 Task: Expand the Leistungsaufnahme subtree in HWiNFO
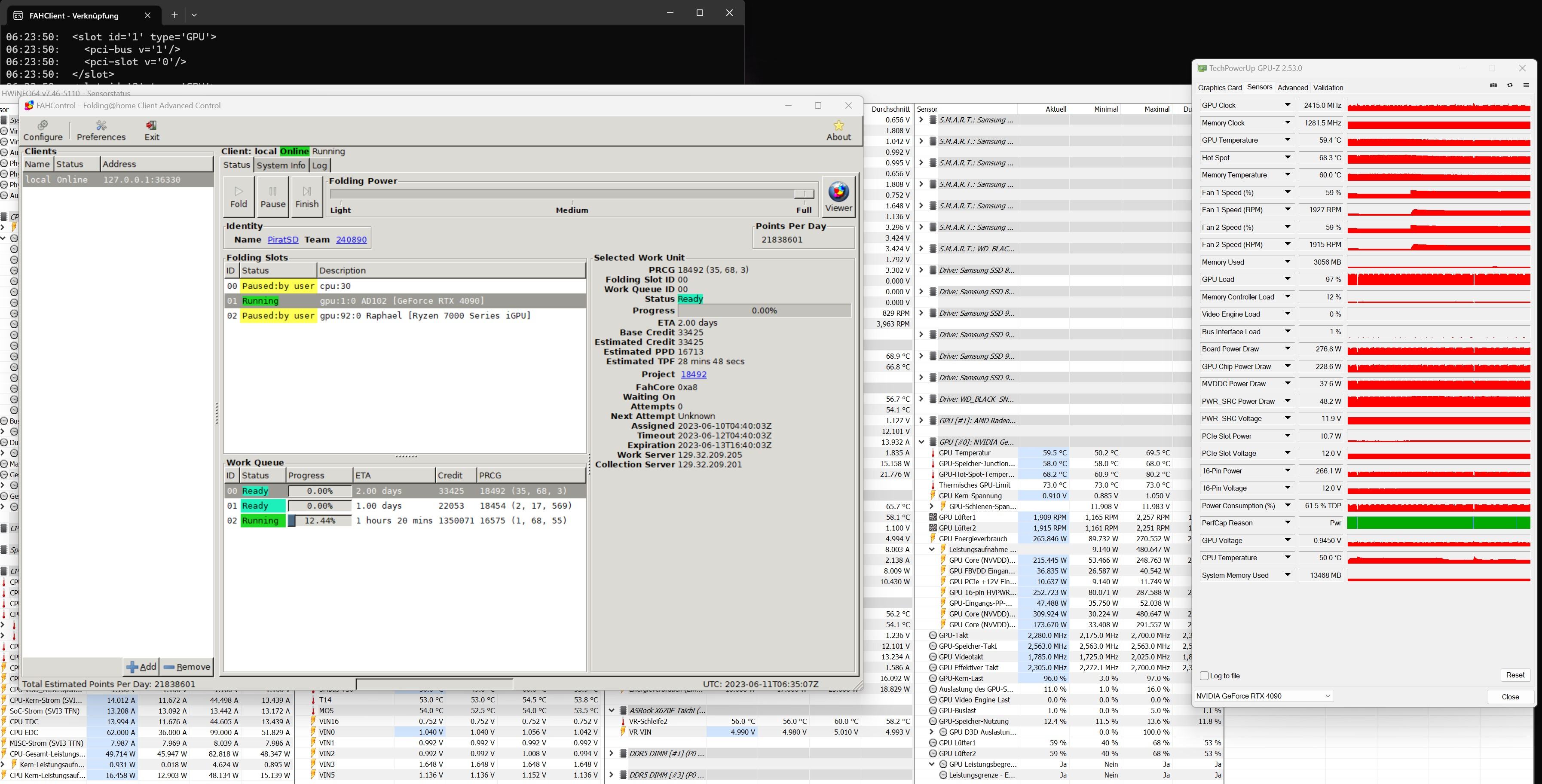click(x=931, y=549)
